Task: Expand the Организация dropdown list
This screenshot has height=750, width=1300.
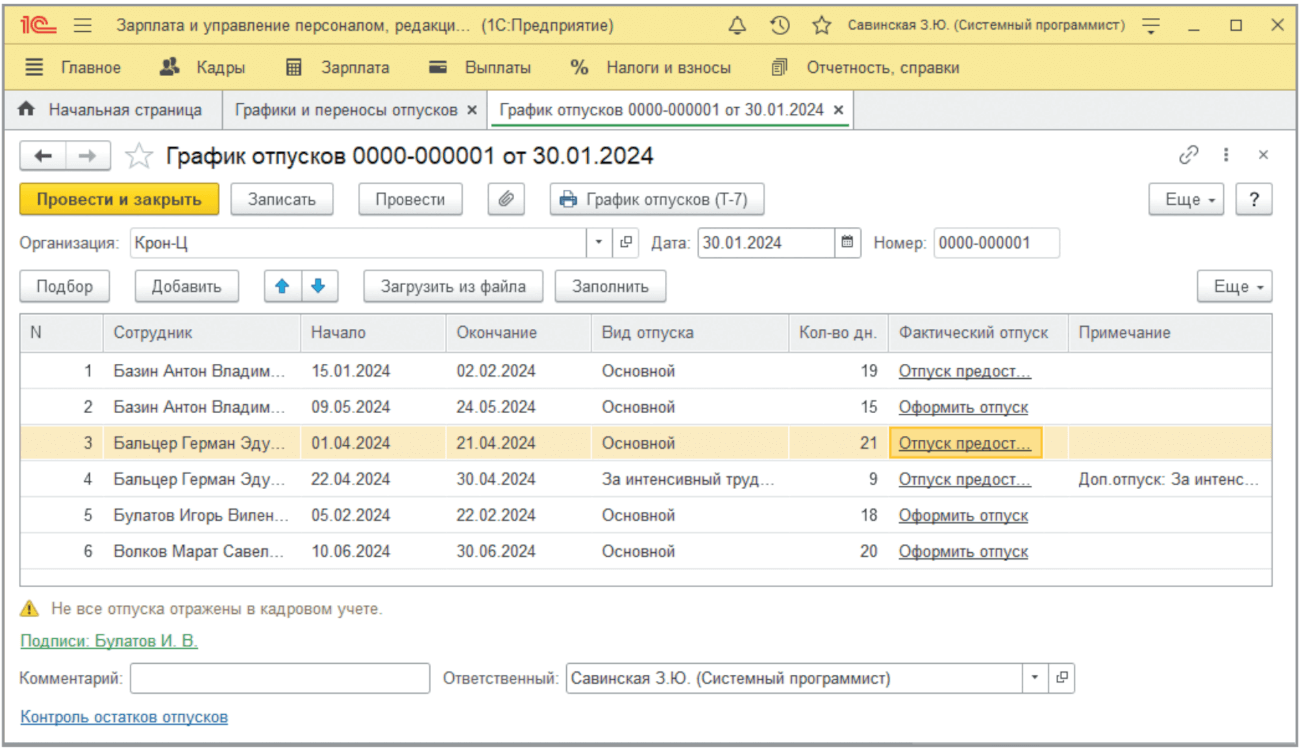Action: click(599, 242)
